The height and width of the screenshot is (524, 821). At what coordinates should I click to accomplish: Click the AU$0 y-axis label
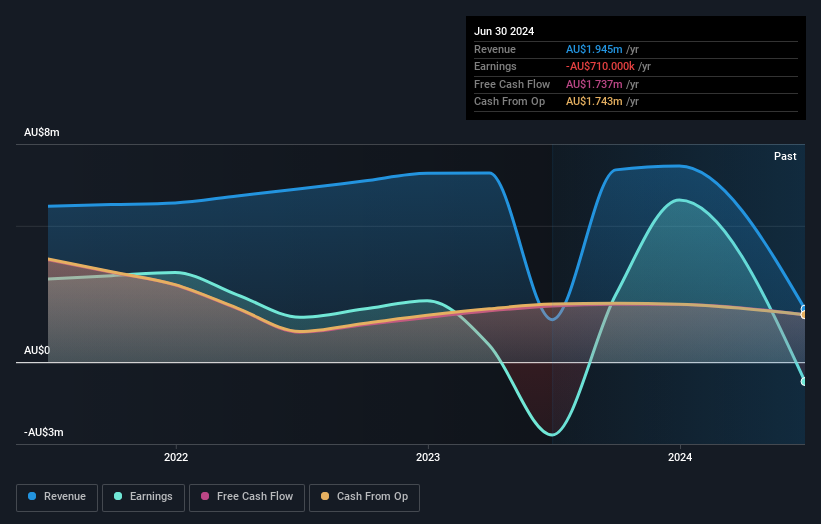(37, 350)
